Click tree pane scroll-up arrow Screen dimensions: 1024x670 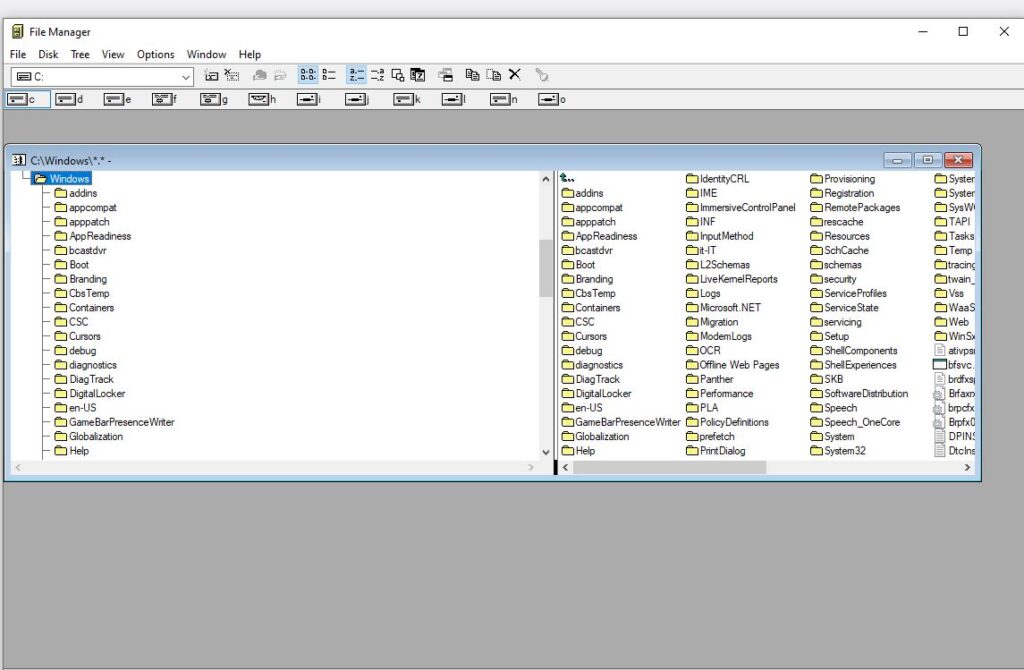point(546,178)
